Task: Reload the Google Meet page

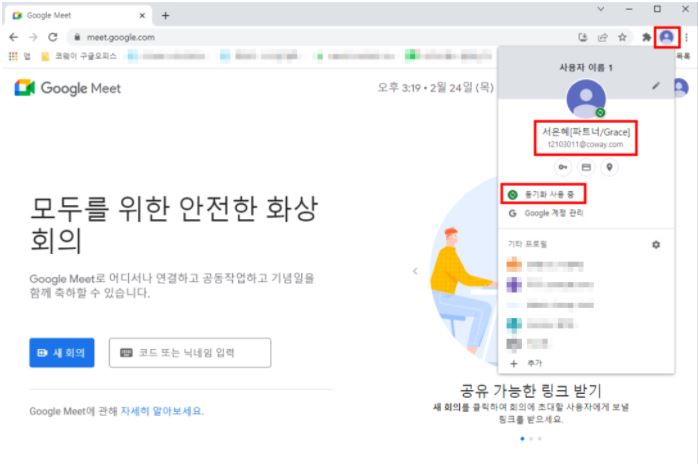Action: pos(53,37)
